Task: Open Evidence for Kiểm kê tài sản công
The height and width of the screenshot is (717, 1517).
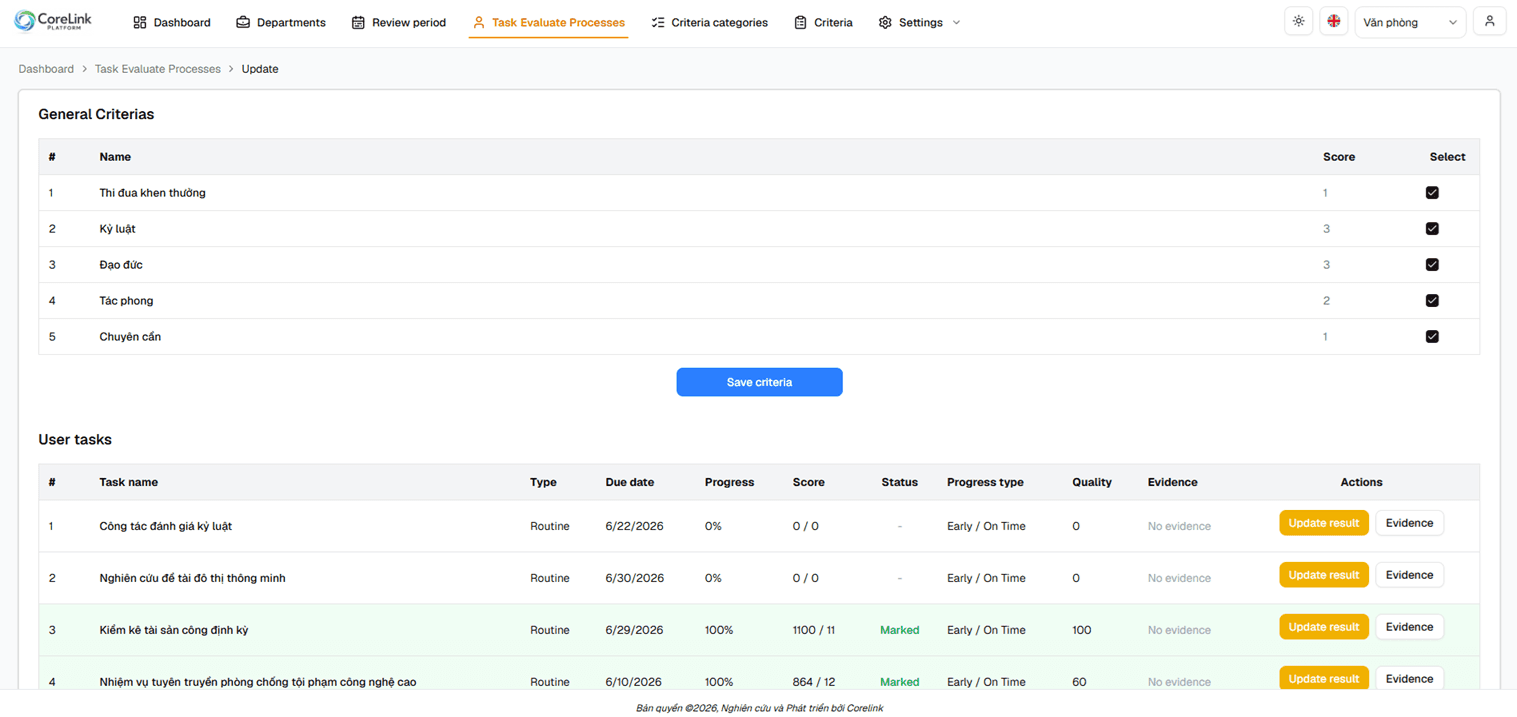Action: click(x=1409, y=627)
